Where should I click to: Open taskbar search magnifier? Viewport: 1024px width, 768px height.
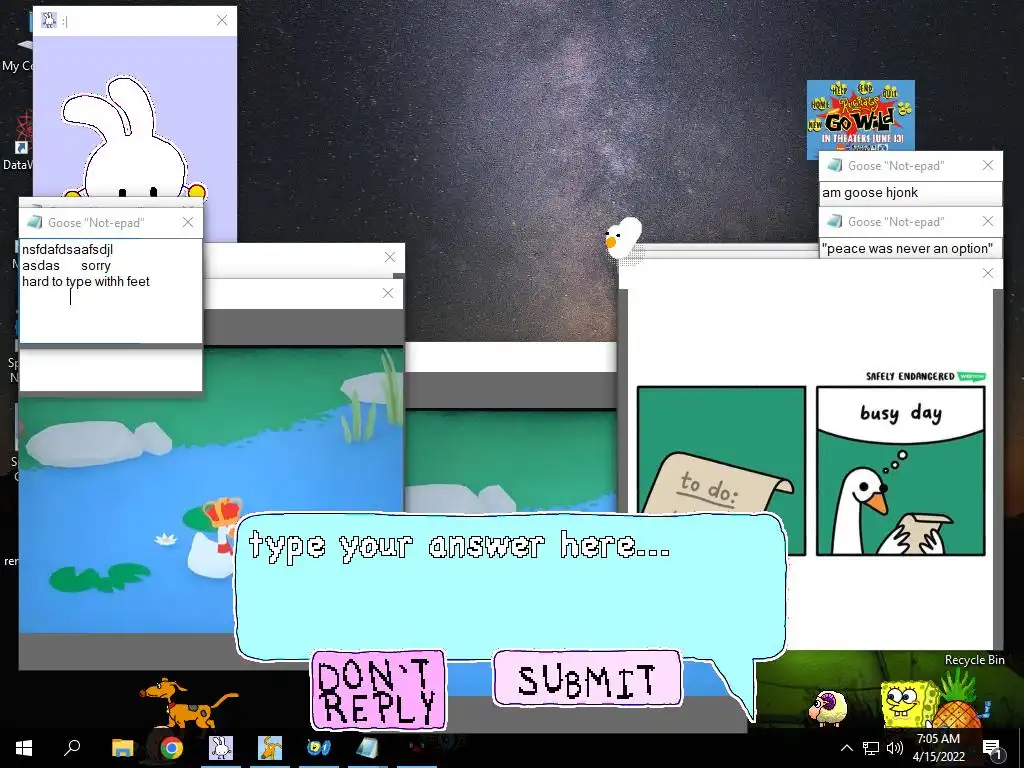point(72,748)
